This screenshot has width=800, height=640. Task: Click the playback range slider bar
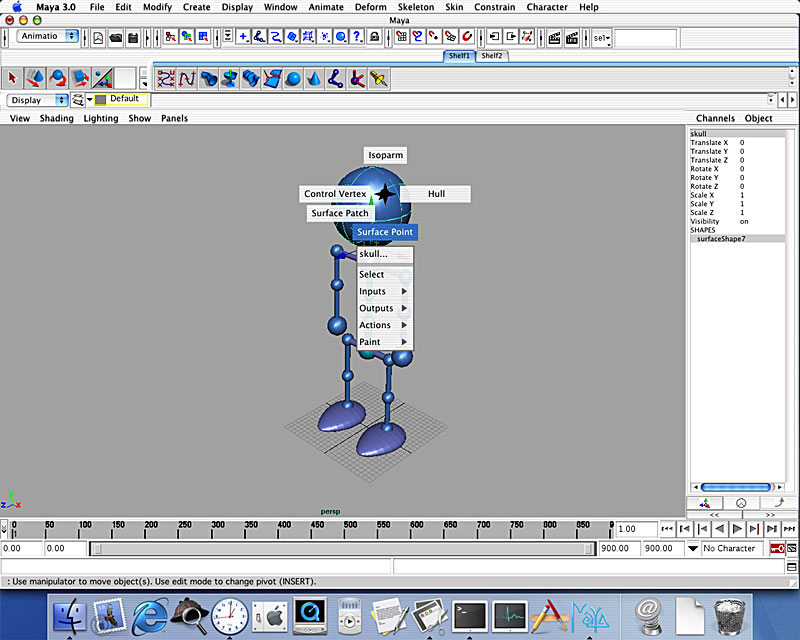click(x=343, y=549)
